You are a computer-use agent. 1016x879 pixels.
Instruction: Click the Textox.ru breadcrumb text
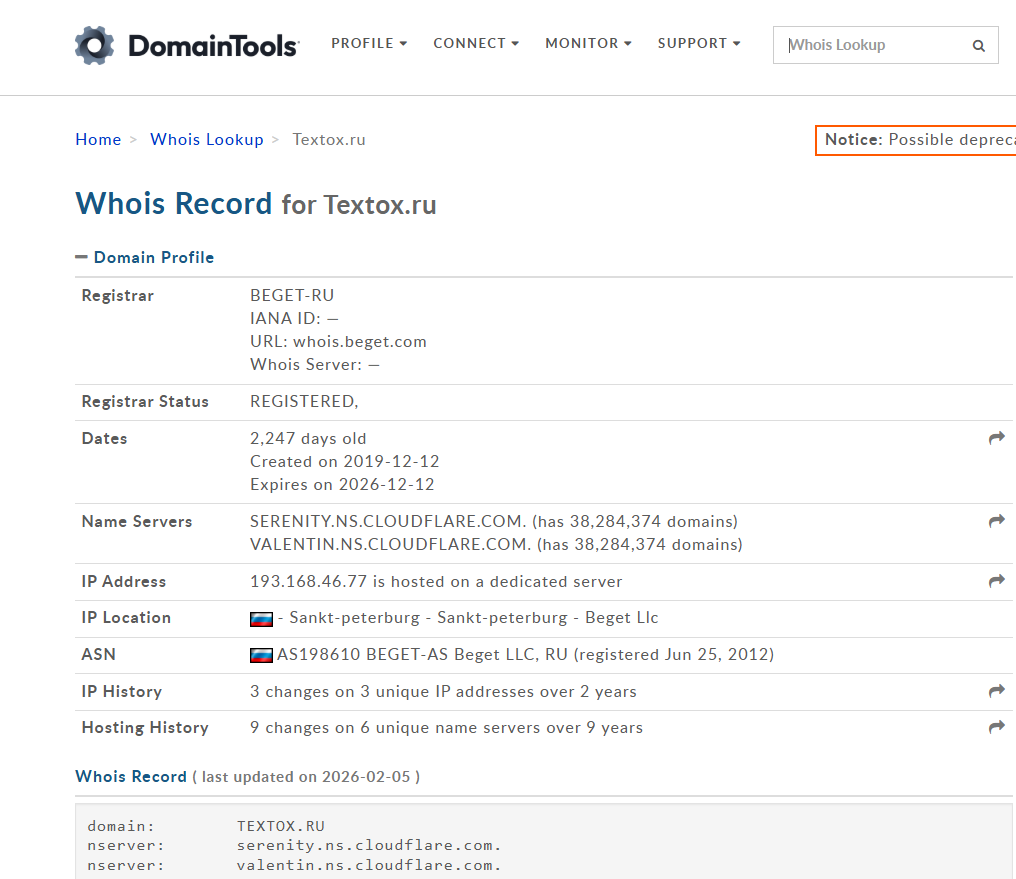pyautogui.click(x=329, y=139)
